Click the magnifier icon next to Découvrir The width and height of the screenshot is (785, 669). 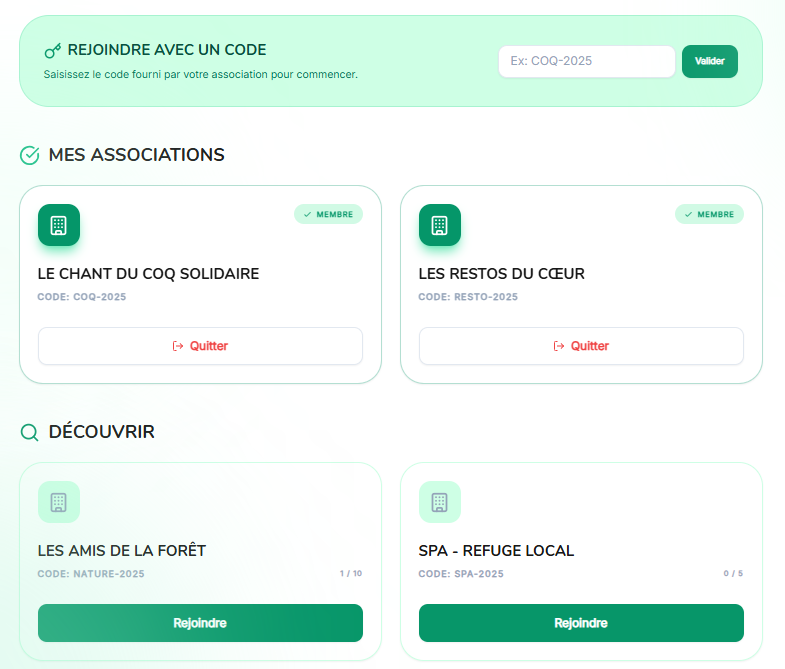(x=30, y=432)
